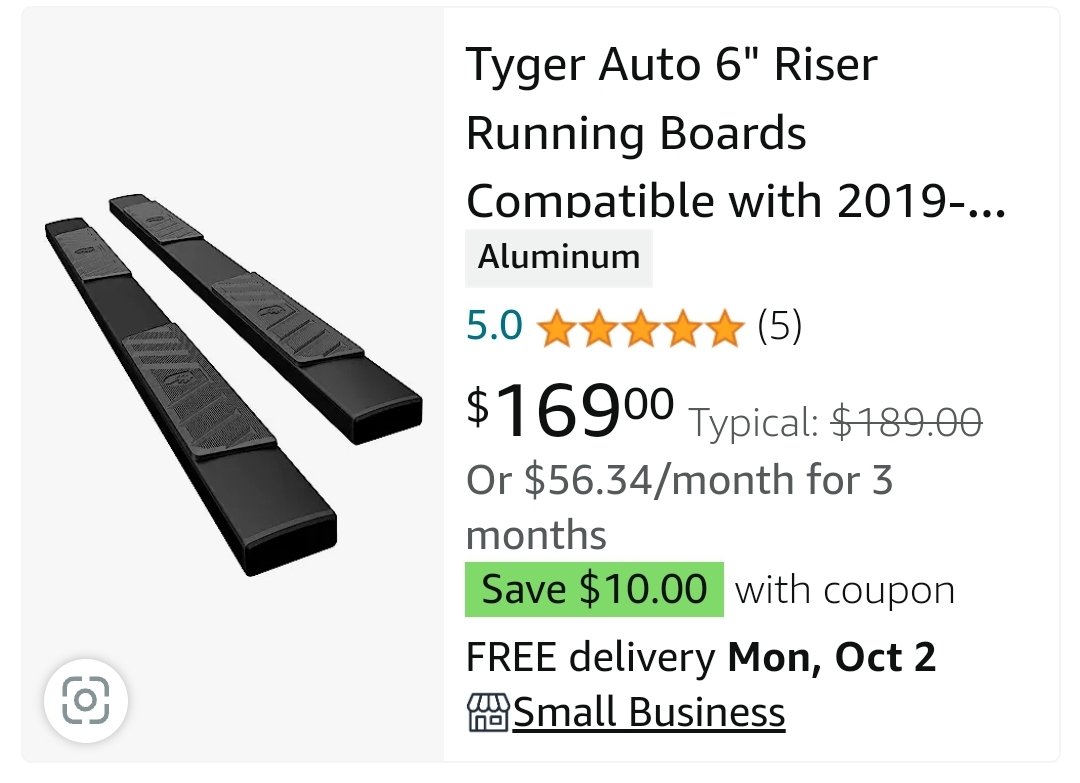Open the Small Business link
1080x783 pixels.
coord(649,713)
